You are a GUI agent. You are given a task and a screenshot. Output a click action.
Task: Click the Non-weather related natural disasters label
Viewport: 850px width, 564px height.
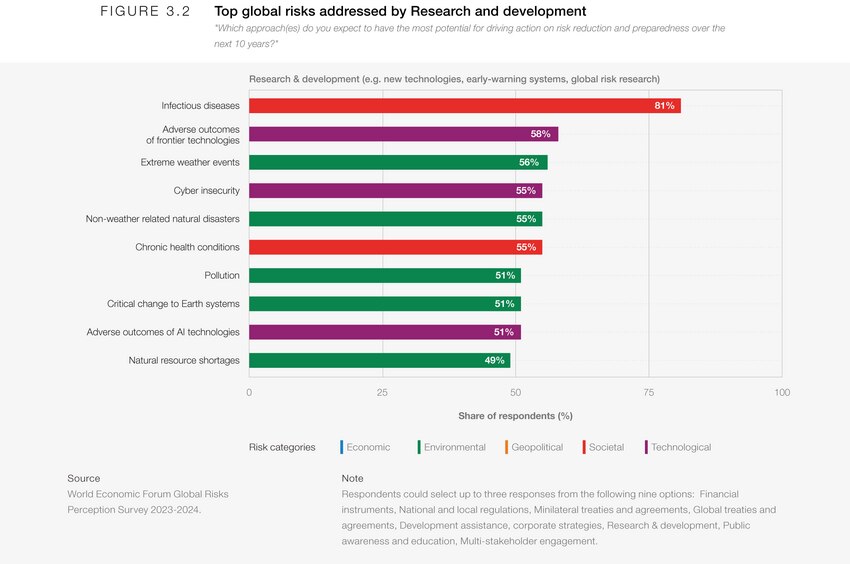point(163,219)
